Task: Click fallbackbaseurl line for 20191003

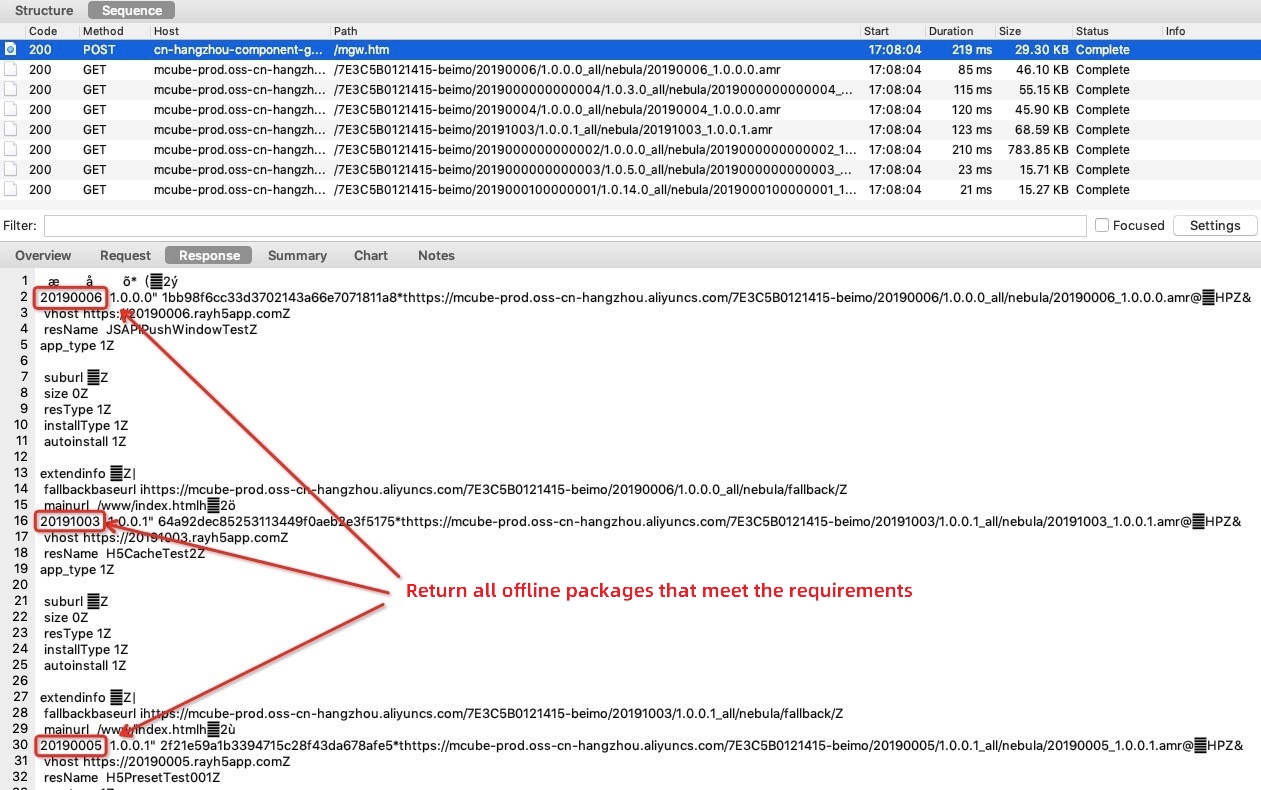Action: pos(443,713)
